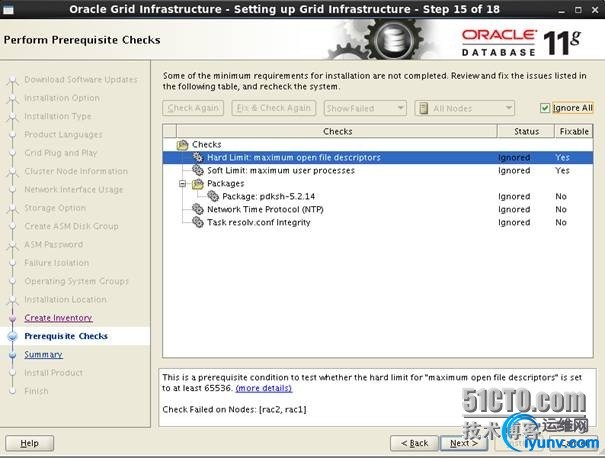Viewport: 605px width, 459px height.
Task: Go back with the Back button
Action: [x=414, y=443]
